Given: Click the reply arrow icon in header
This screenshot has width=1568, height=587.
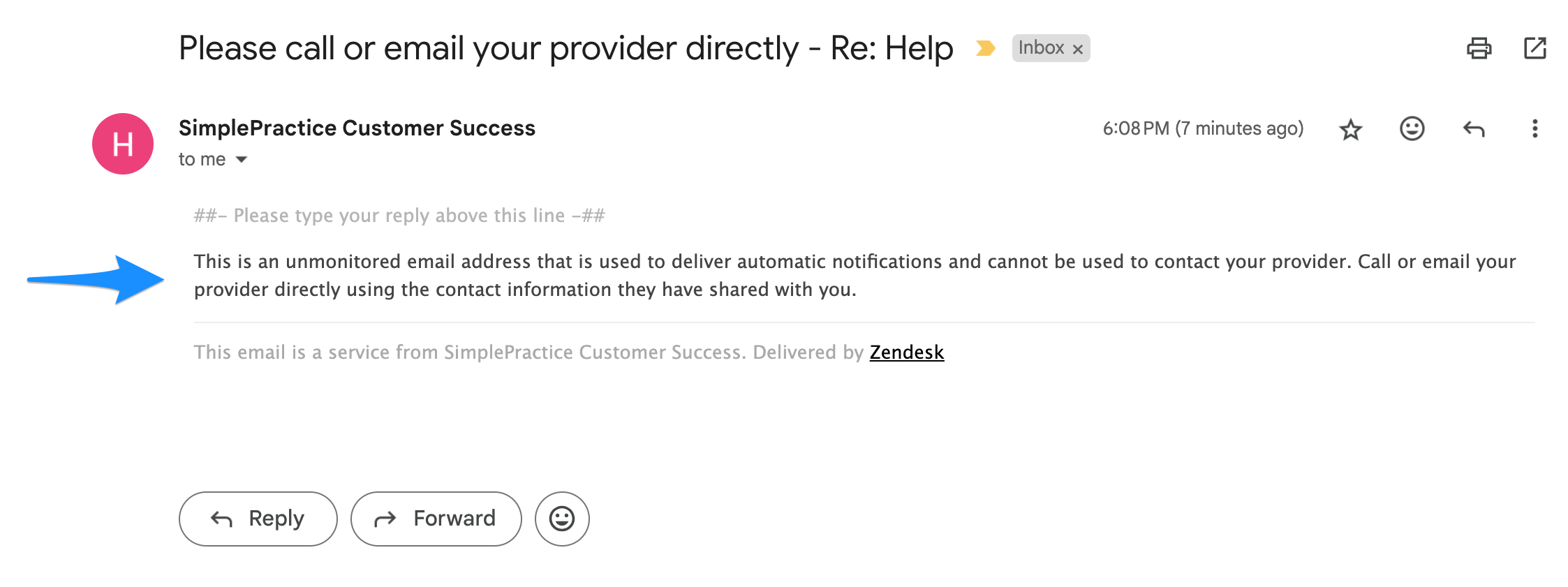Looking at the screenshot, I should [x=1473, y=129].
